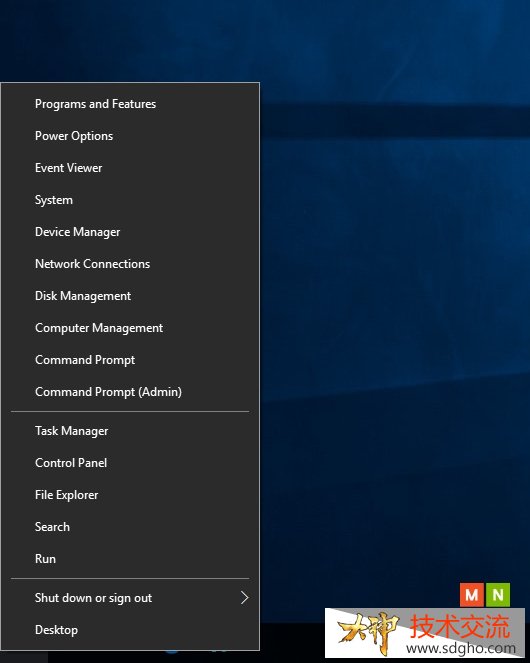Open Programs and Features
This screenshot has height=663, width=530.
[130, 104]
